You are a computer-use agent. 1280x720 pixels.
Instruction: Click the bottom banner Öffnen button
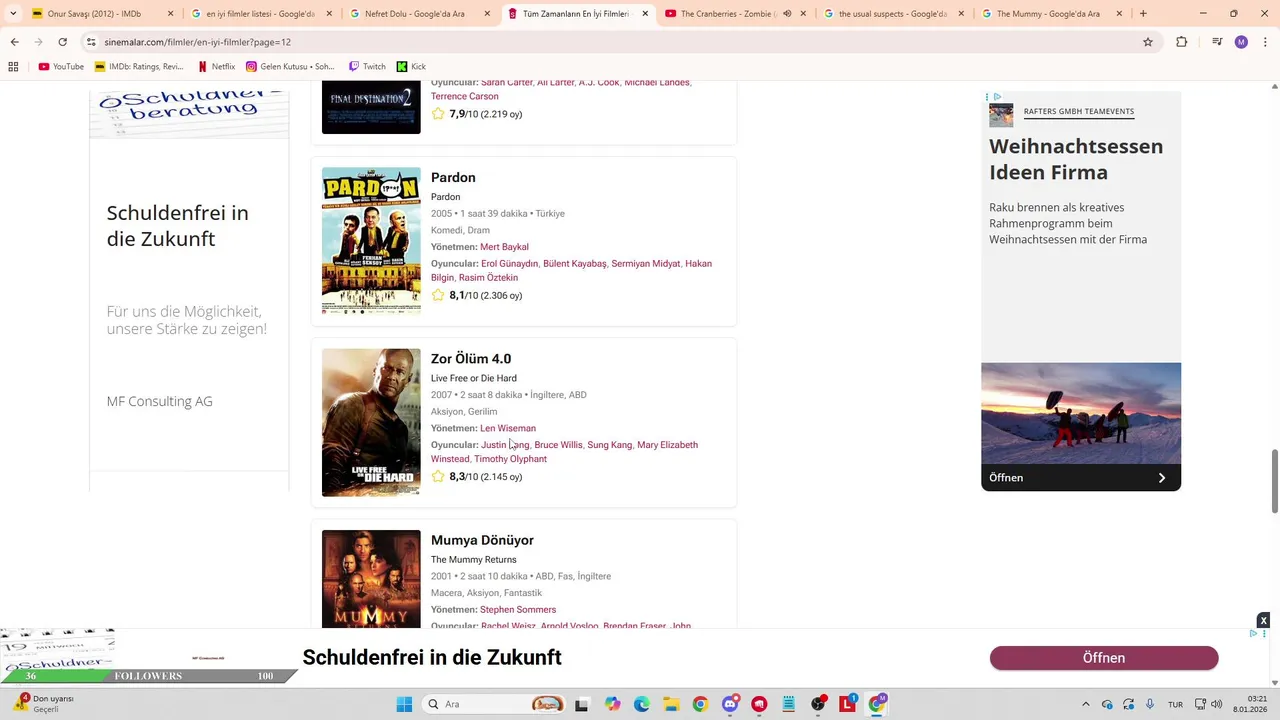pyautogui.click(x=1104, y=658)
